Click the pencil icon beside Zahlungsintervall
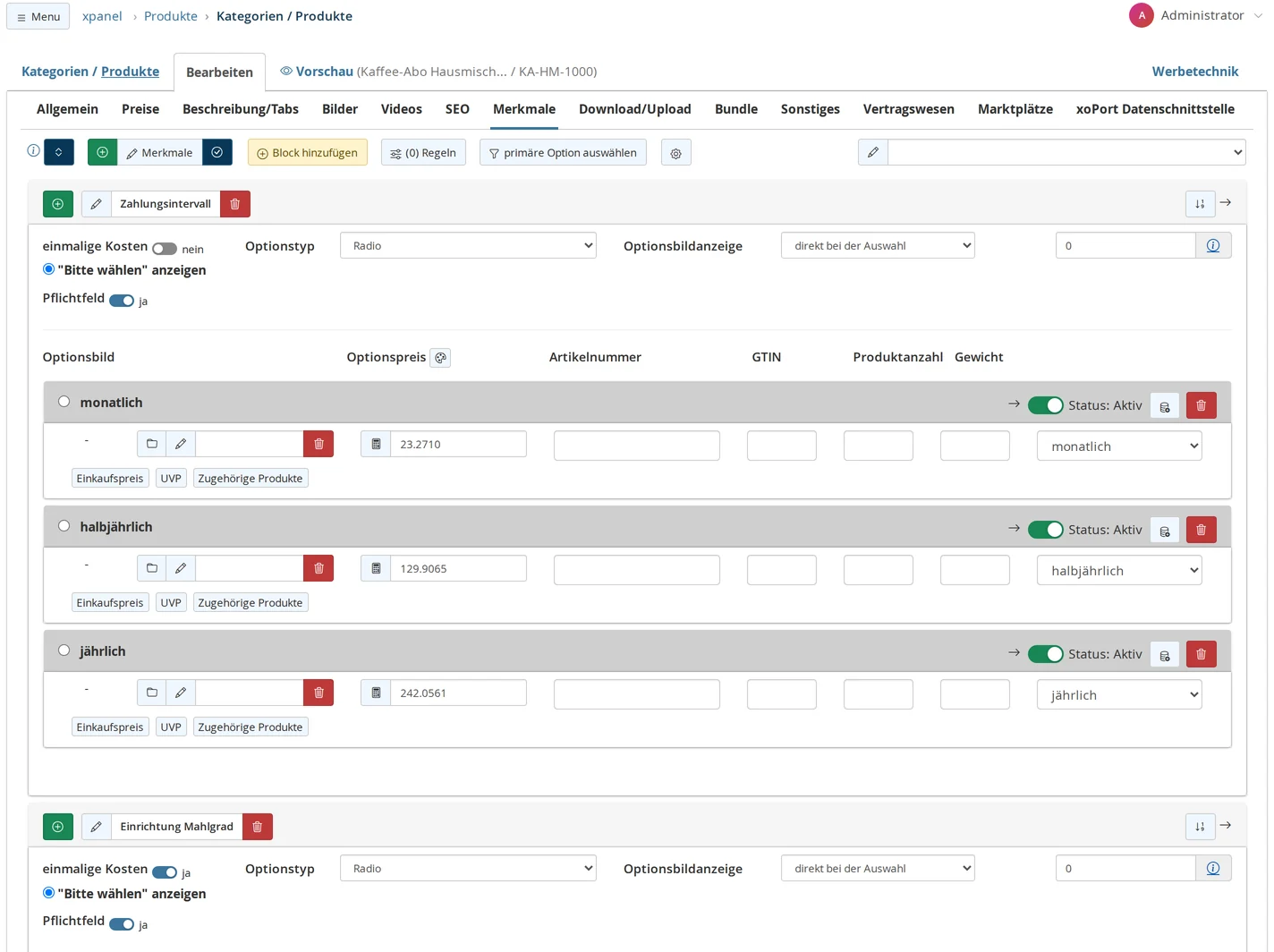Viewport: 1274px width, 952px height. (x=97, y=204)
